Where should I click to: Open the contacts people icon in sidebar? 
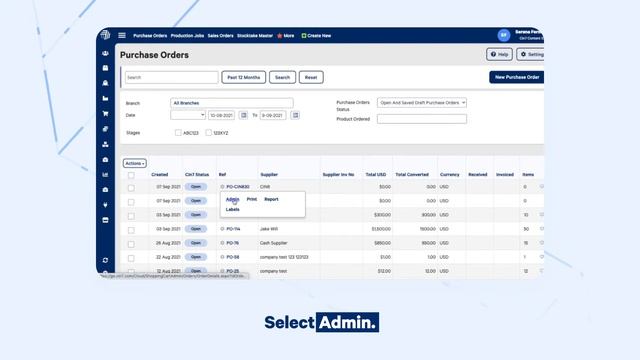click(105, 53)
